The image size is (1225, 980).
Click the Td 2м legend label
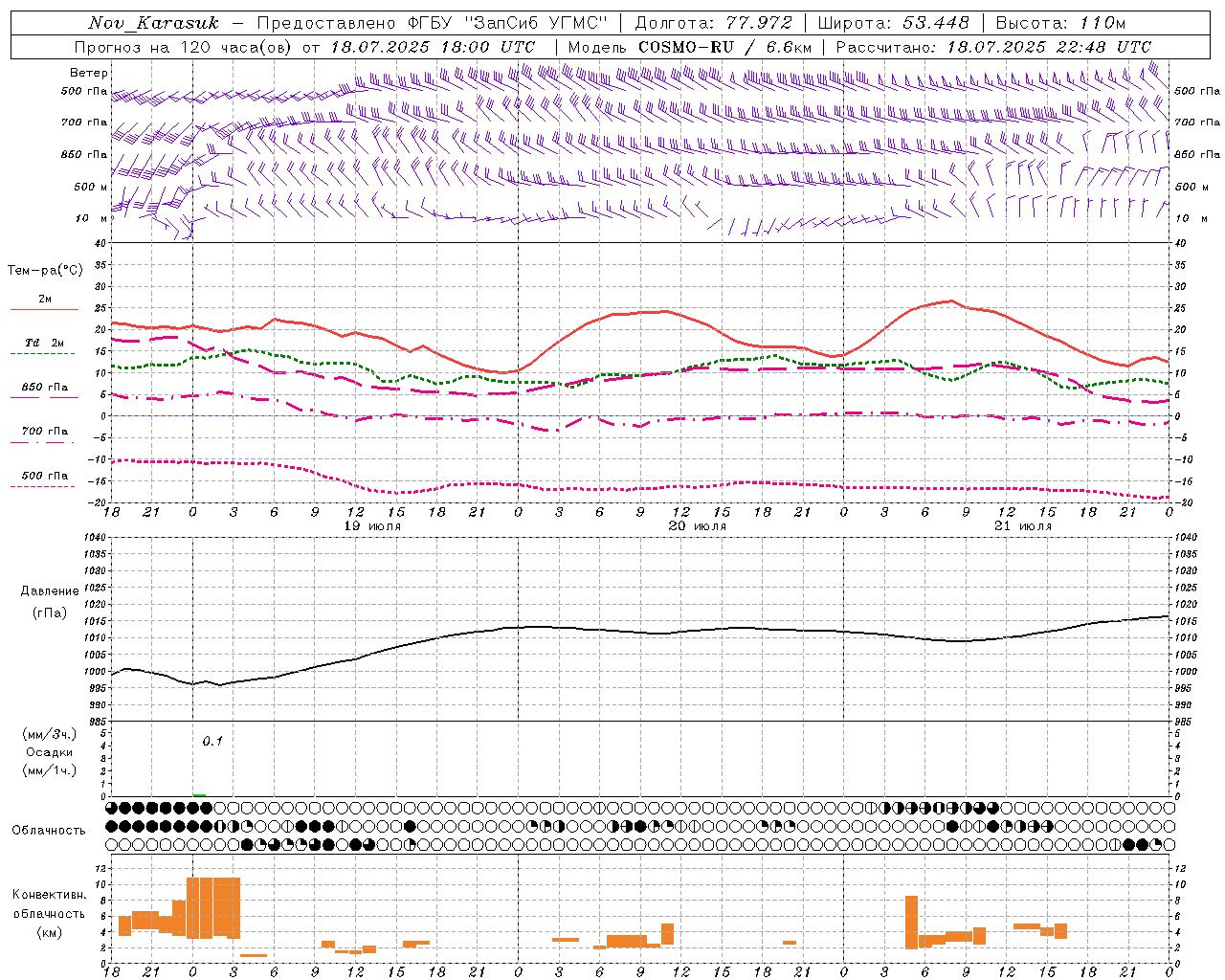coord(45,343)
